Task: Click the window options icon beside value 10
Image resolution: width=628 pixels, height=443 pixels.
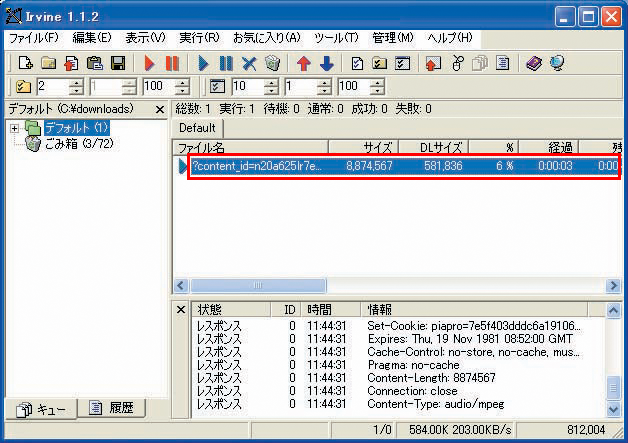Action: click(217, 86)
